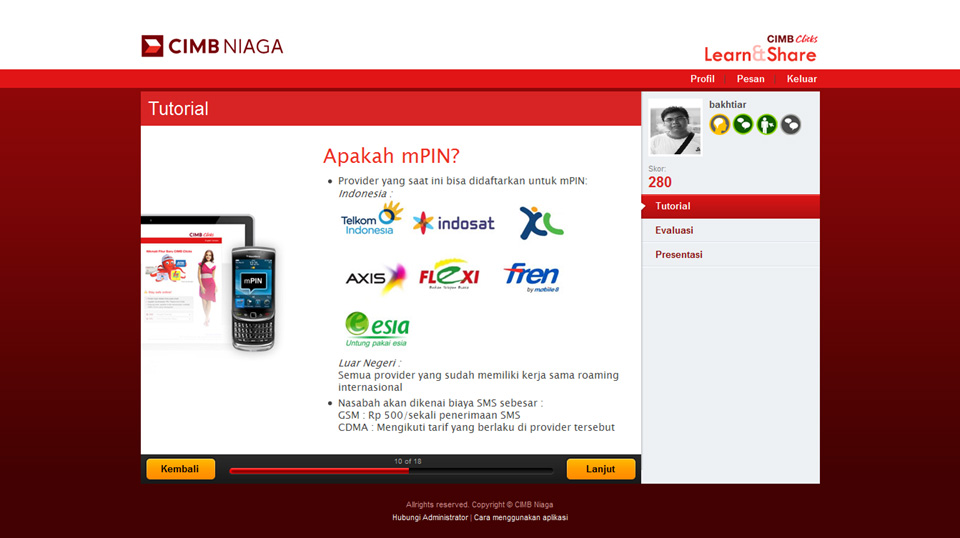Viewport: 960px width, 538px height.
Task: Click the BlackBerry mPIN phone image
Action: 253,299
